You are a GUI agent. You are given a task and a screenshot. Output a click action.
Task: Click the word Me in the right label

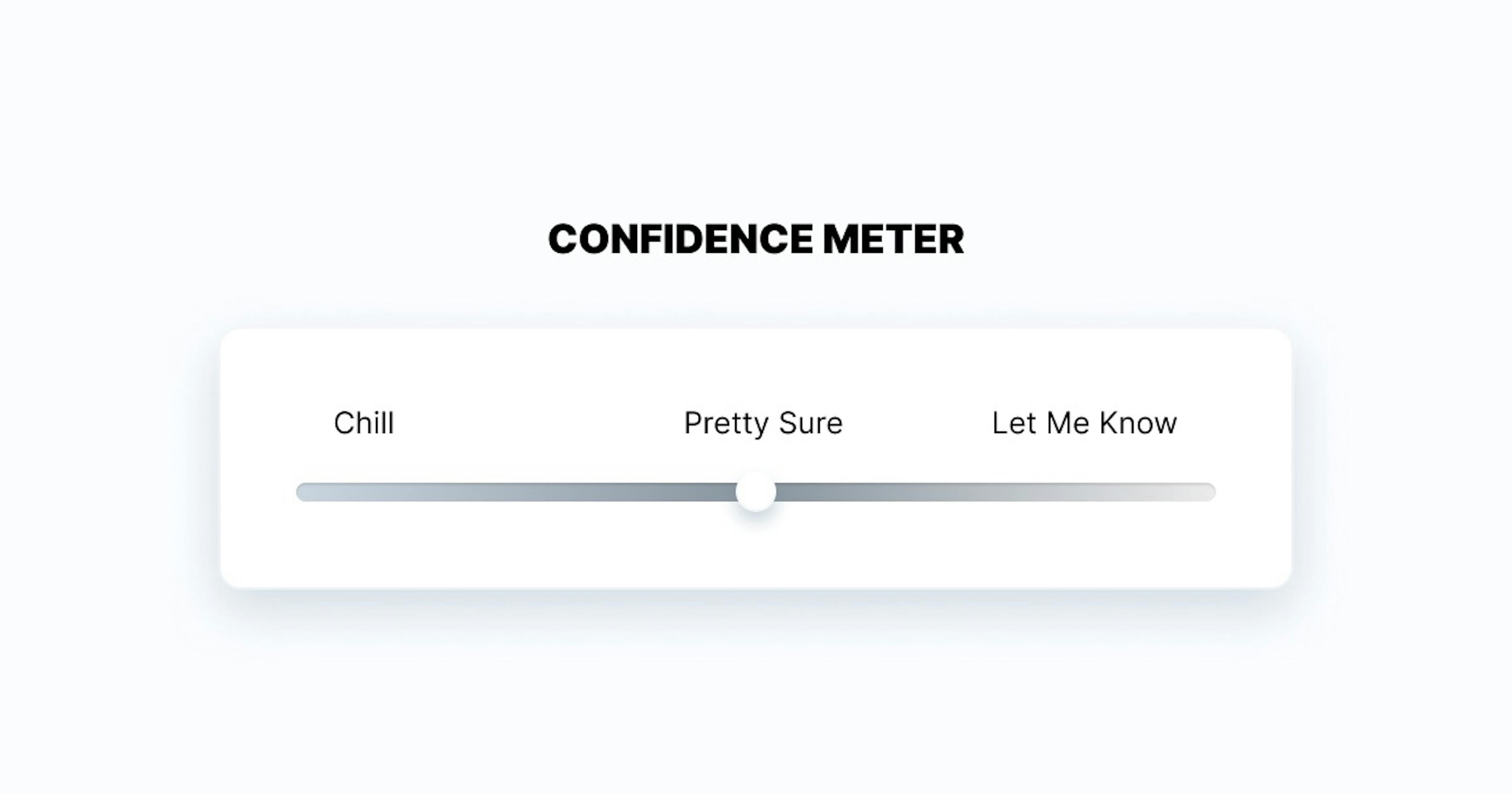pyautogui.click(x=1068, y=423)
